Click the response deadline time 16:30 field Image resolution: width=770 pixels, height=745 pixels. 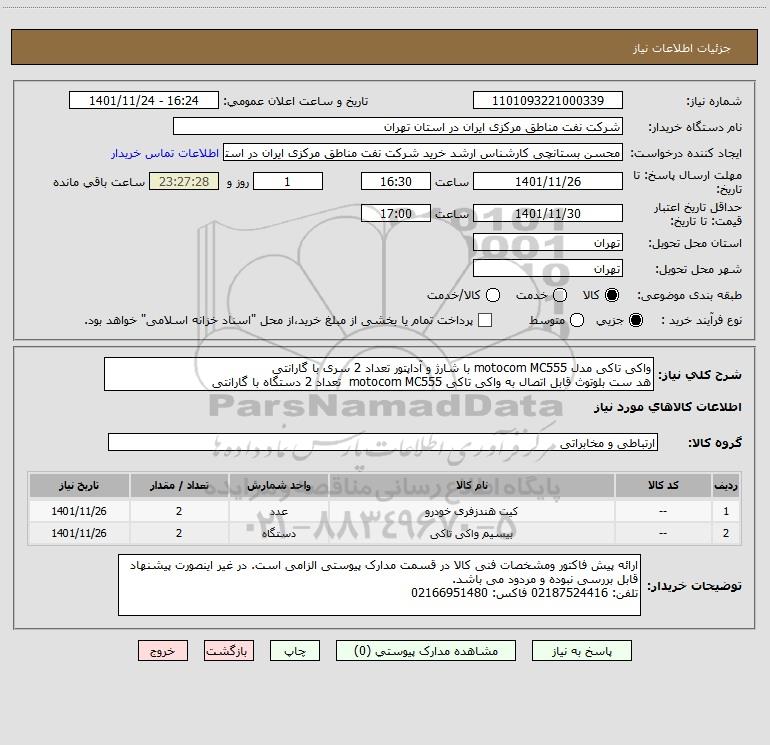396,181
